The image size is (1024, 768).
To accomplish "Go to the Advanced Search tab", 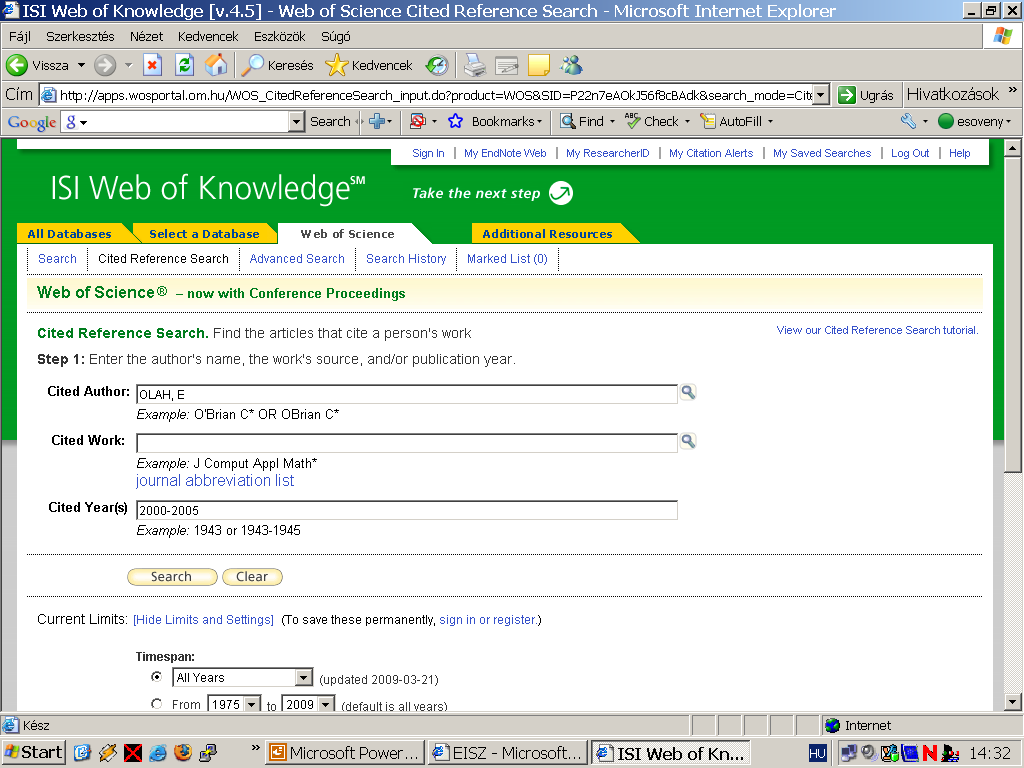I will point(297,259).
